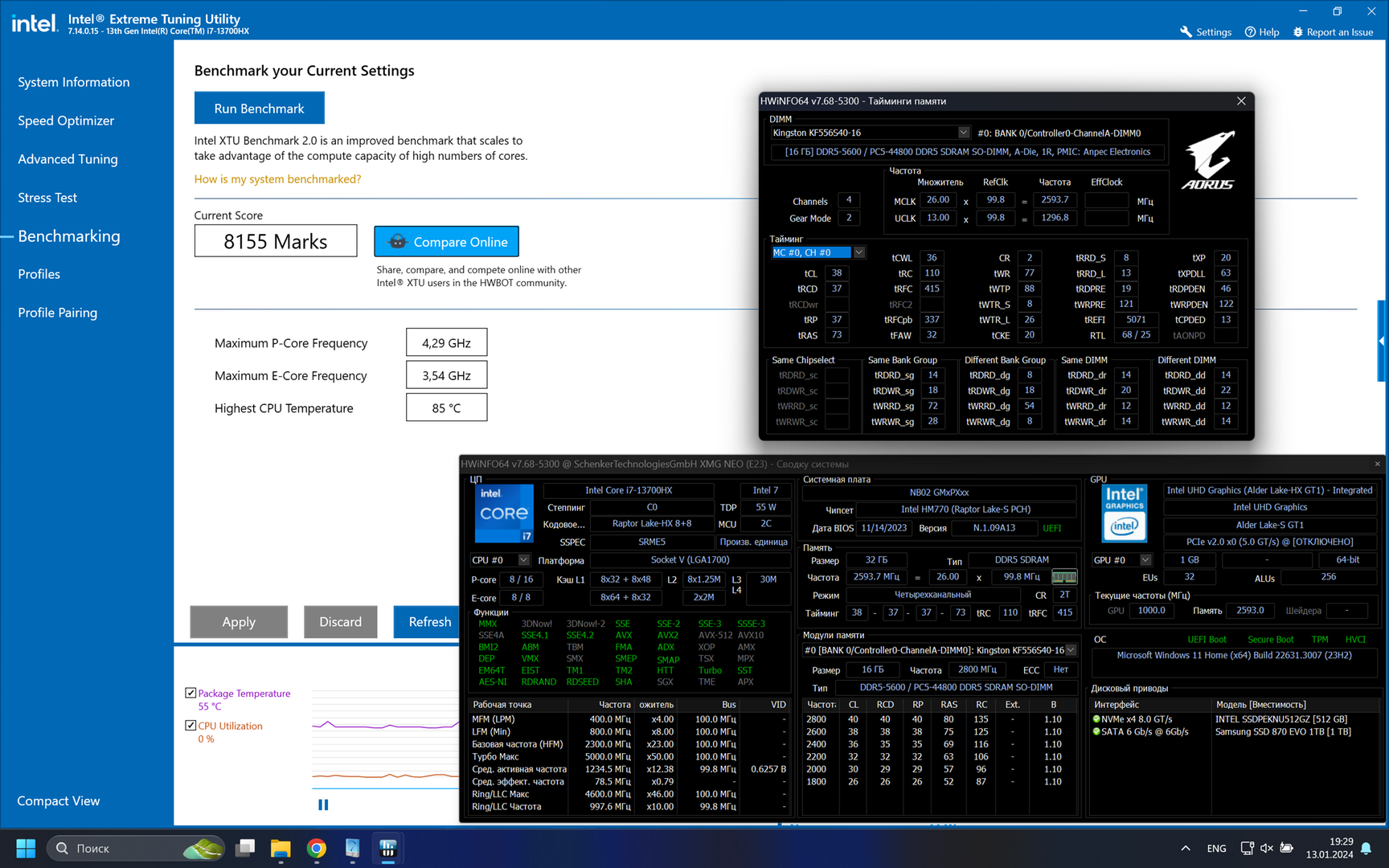Click the Current Score 8155 Marks field

[276, 241]
